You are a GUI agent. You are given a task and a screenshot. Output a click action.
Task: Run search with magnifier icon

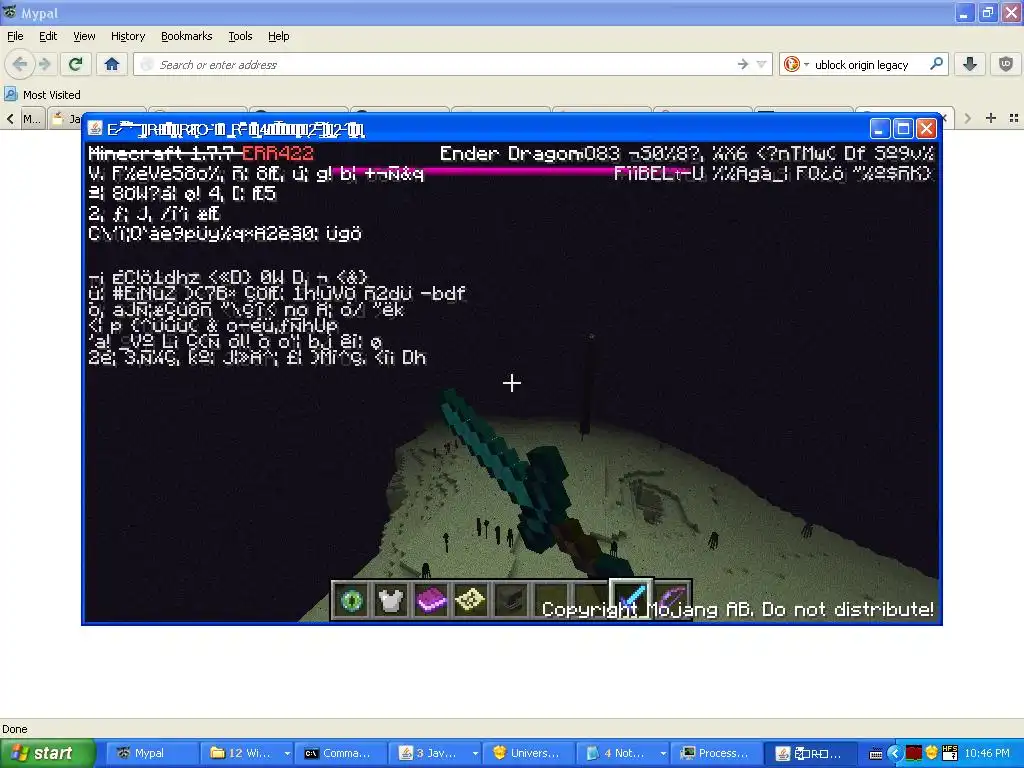tap(936, 63)
